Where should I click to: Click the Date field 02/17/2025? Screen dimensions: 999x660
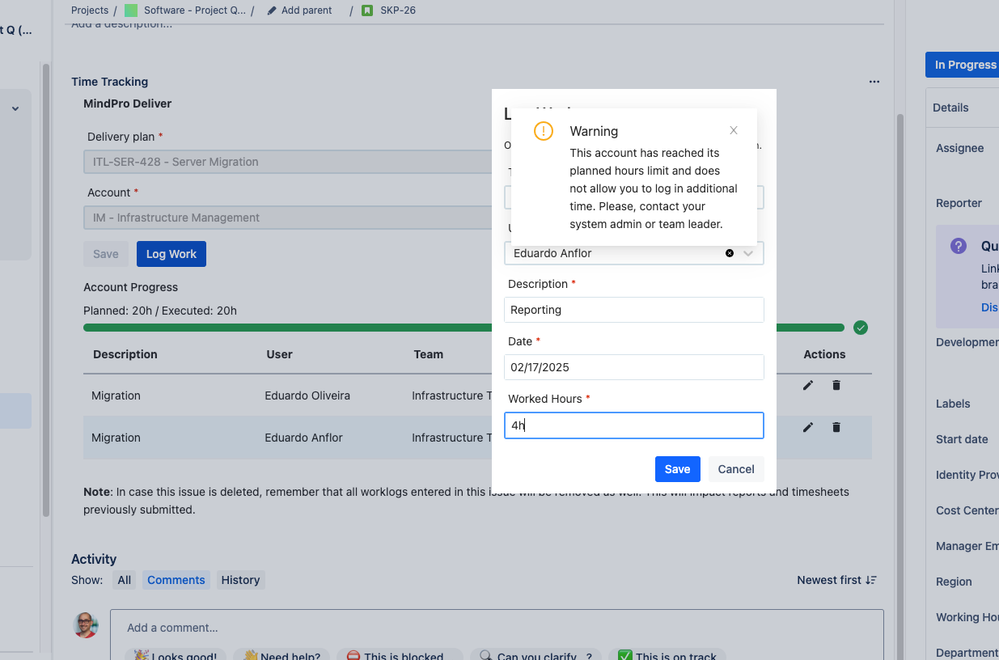pos(634,367)
